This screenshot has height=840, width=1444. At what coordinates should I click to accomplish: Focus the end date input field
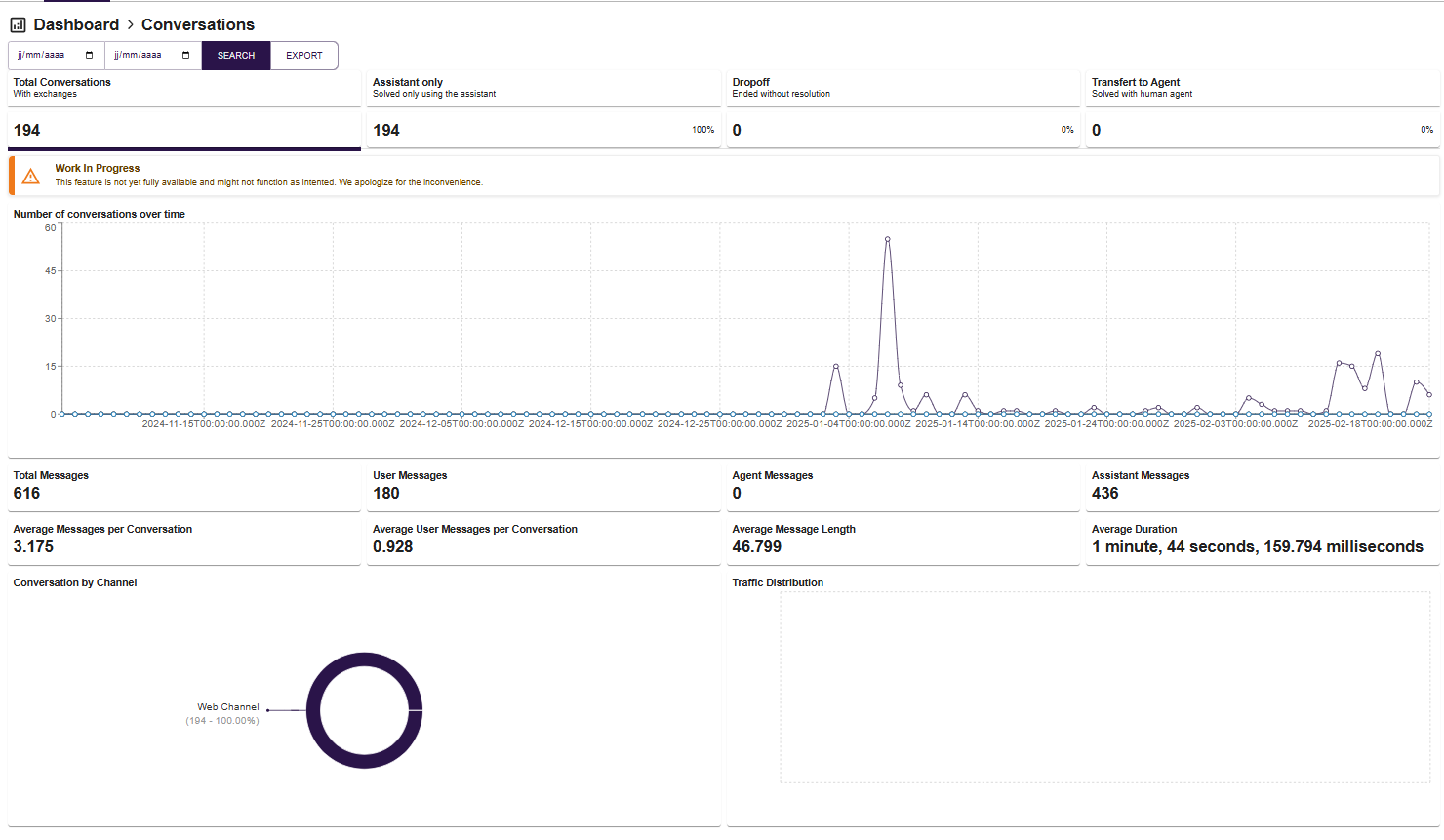click(x=153, y=56)
